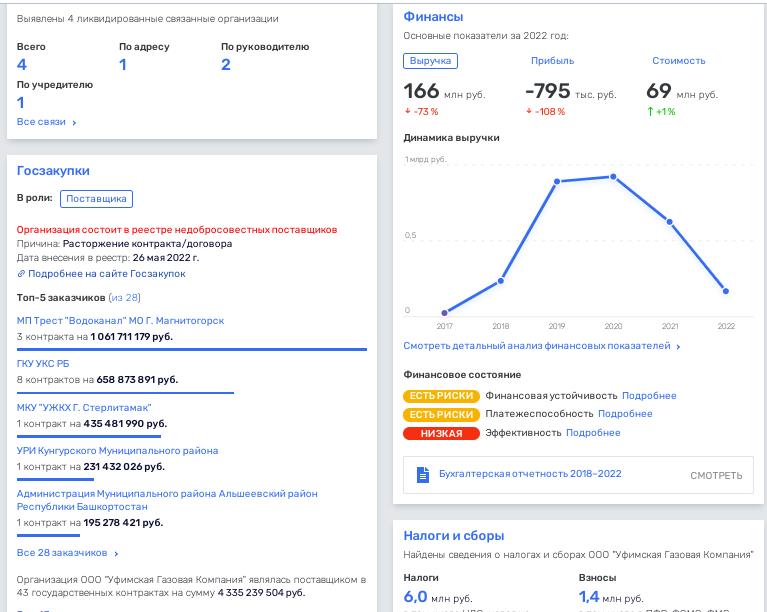Image resolution: width=767 pixels, height=612 pixels.
Task: Click the +1% value change indicator
Action: (661, 112)
